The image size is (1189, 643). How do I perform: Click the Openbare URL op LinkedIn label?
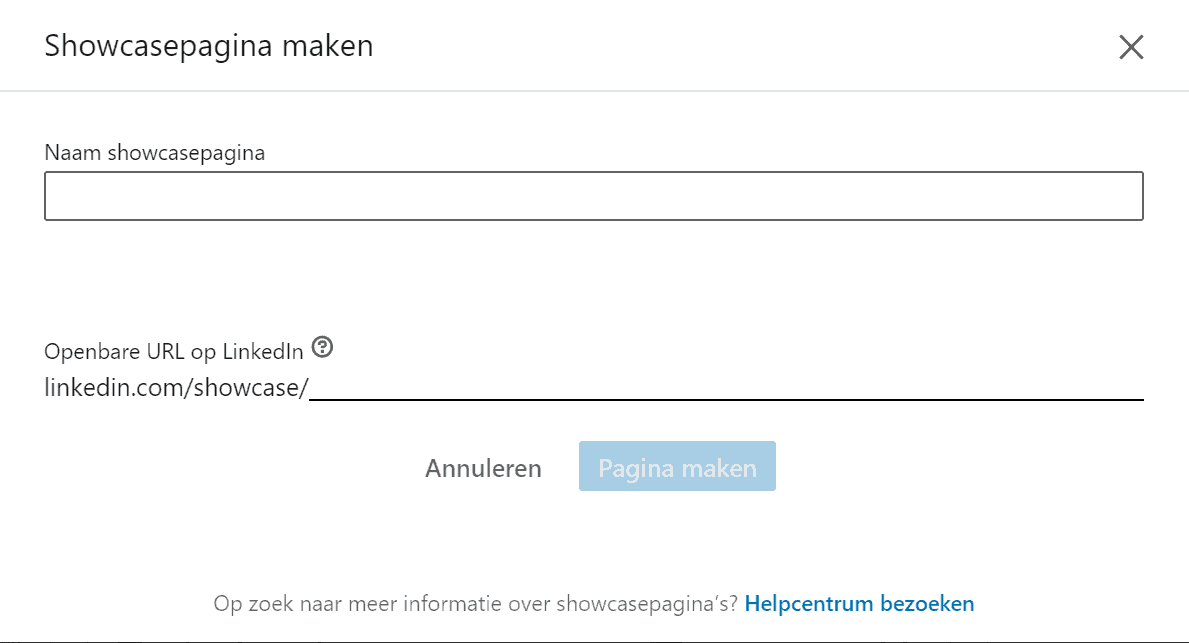(174, 352)
